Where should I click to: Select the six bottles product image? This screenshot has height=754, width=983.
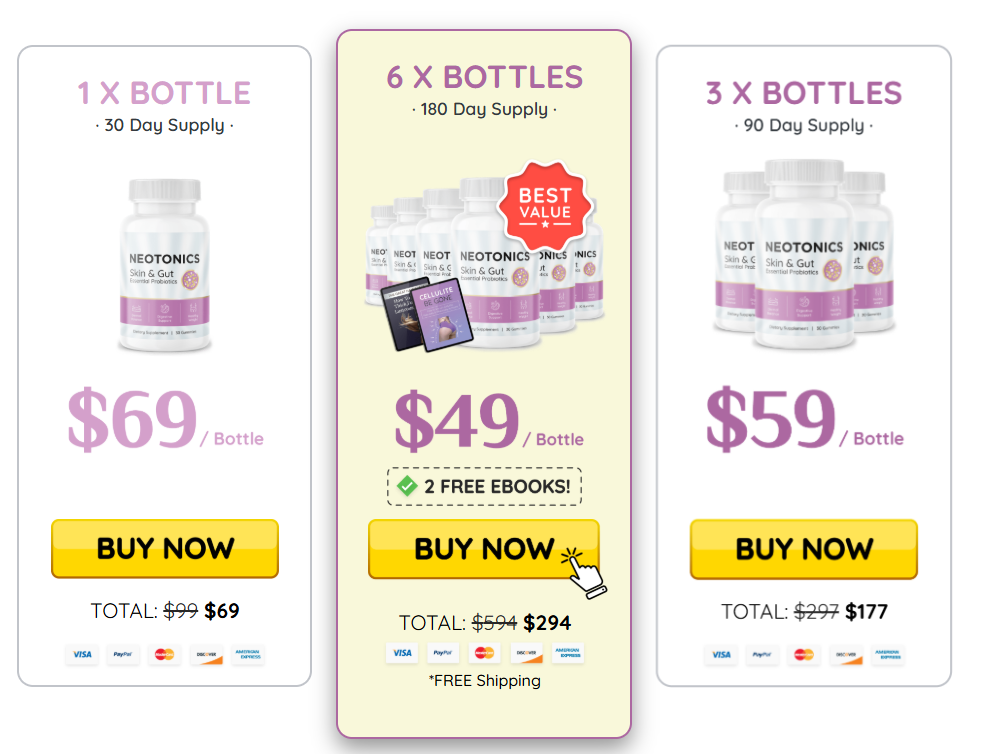(485, 263)
